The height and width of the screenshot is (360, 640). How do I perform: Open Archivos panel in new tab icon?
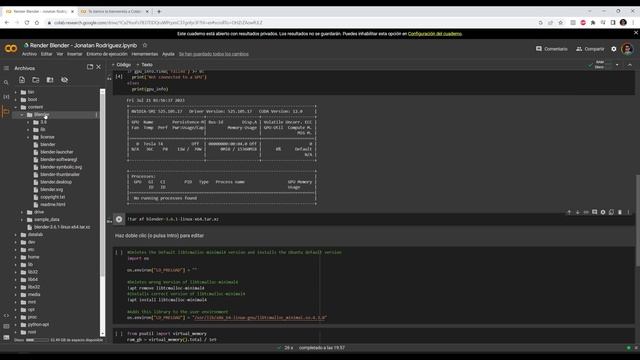[x=90, y=67]
